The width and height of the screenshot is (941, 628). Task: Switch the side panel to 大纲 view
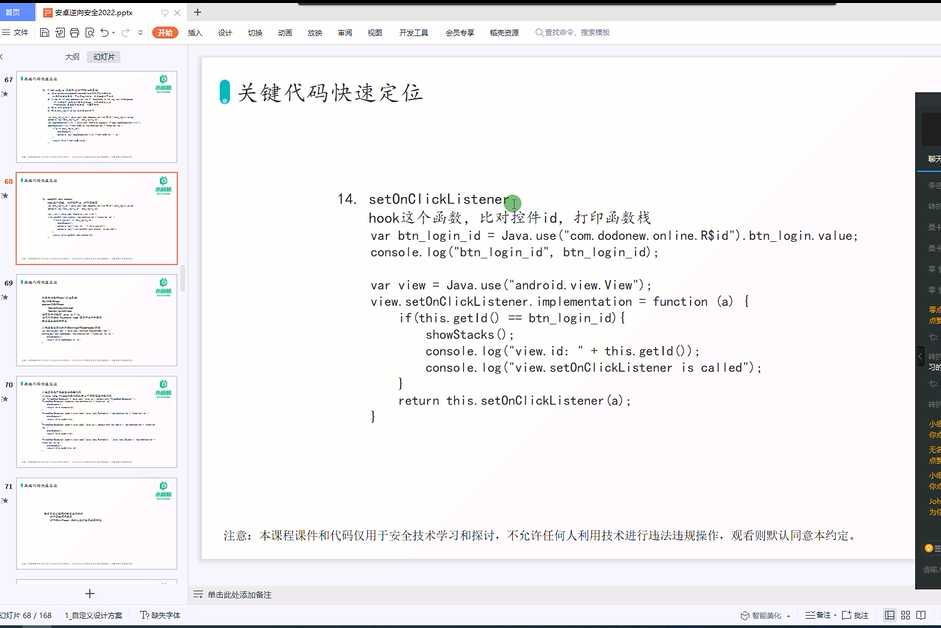click(72, 56)
